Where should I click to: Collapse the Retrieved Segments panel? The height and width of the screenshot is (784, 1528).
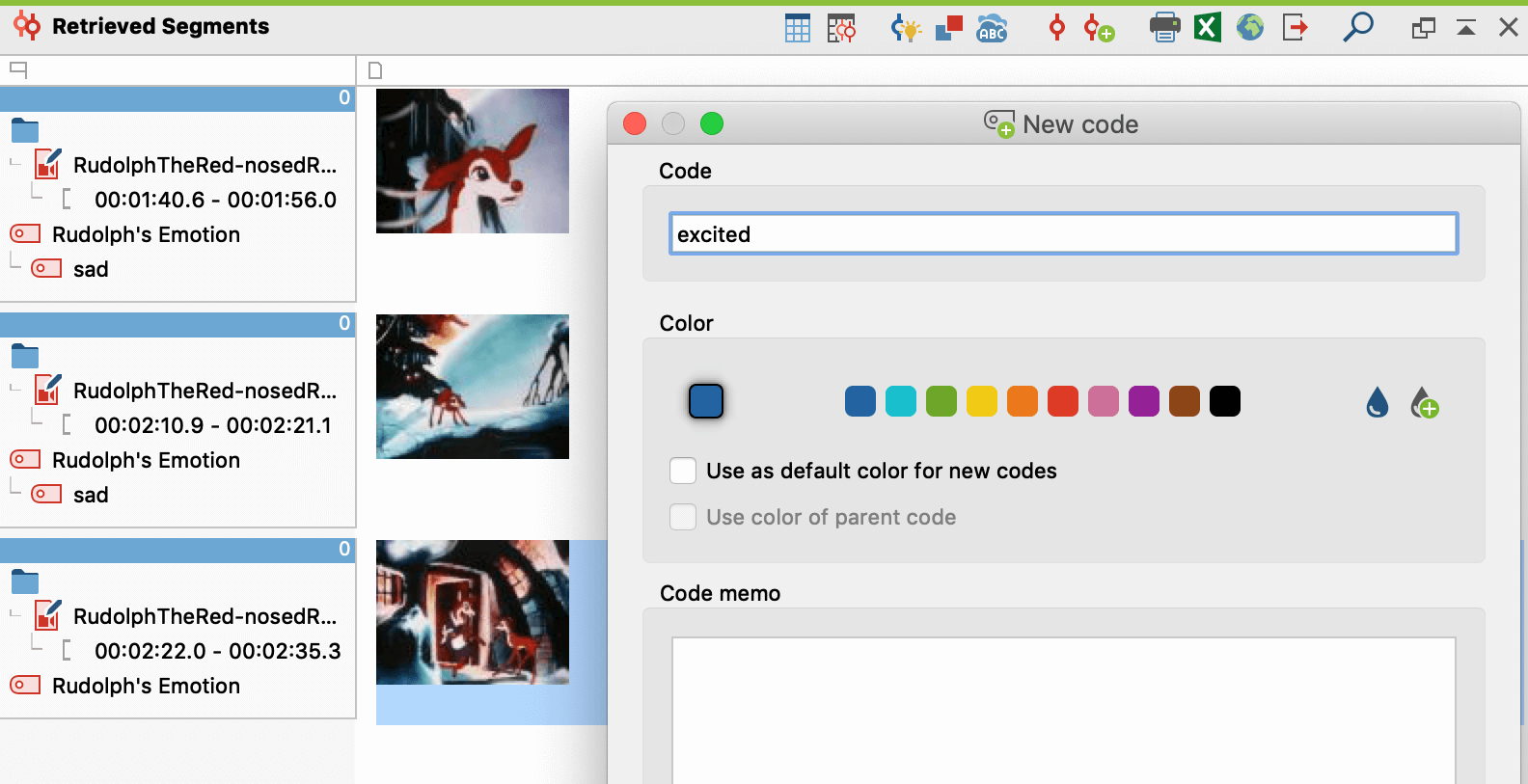[x=1466, y=28]
